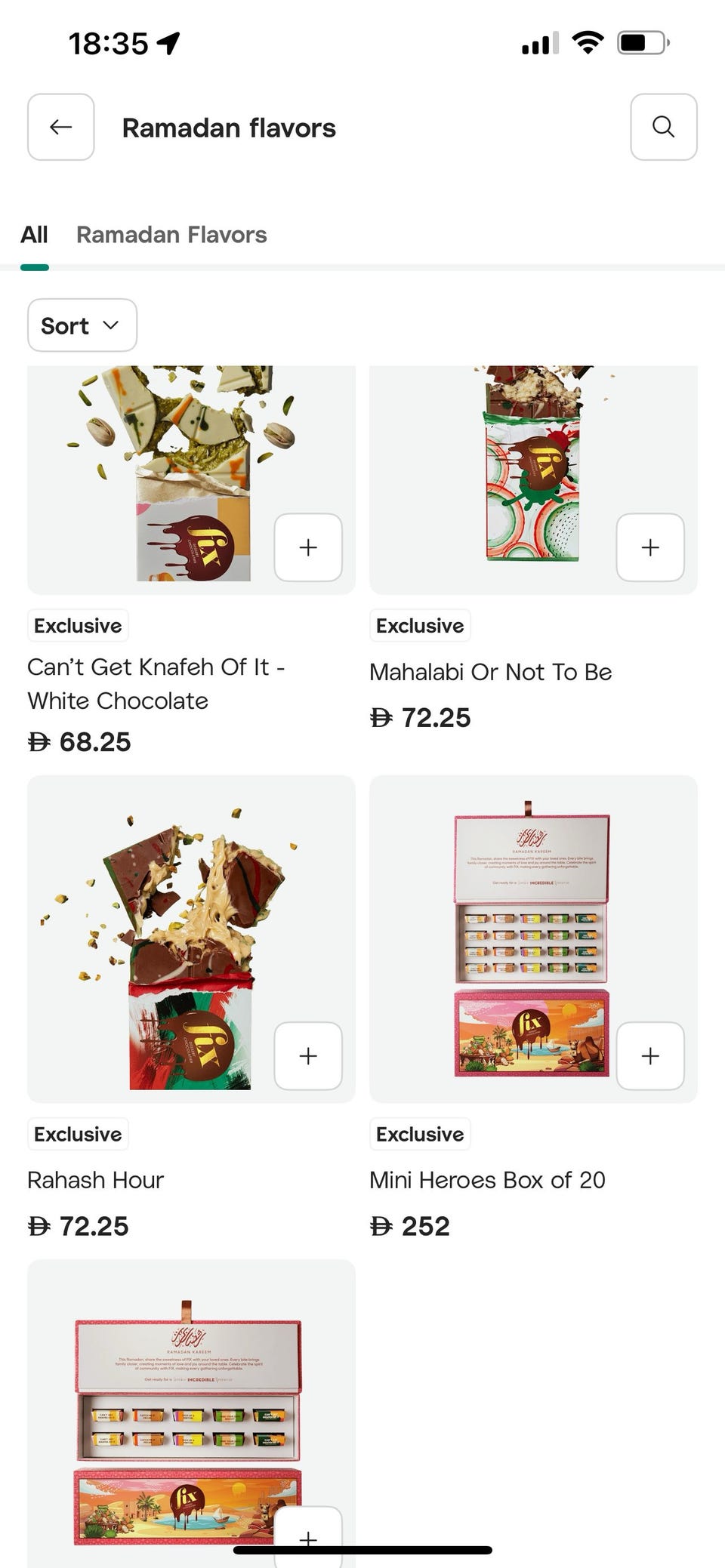The width and height of the screenshot is (725, 1568).
Task: Add Rahash Hour to cart
Action: pos(308,1055)
